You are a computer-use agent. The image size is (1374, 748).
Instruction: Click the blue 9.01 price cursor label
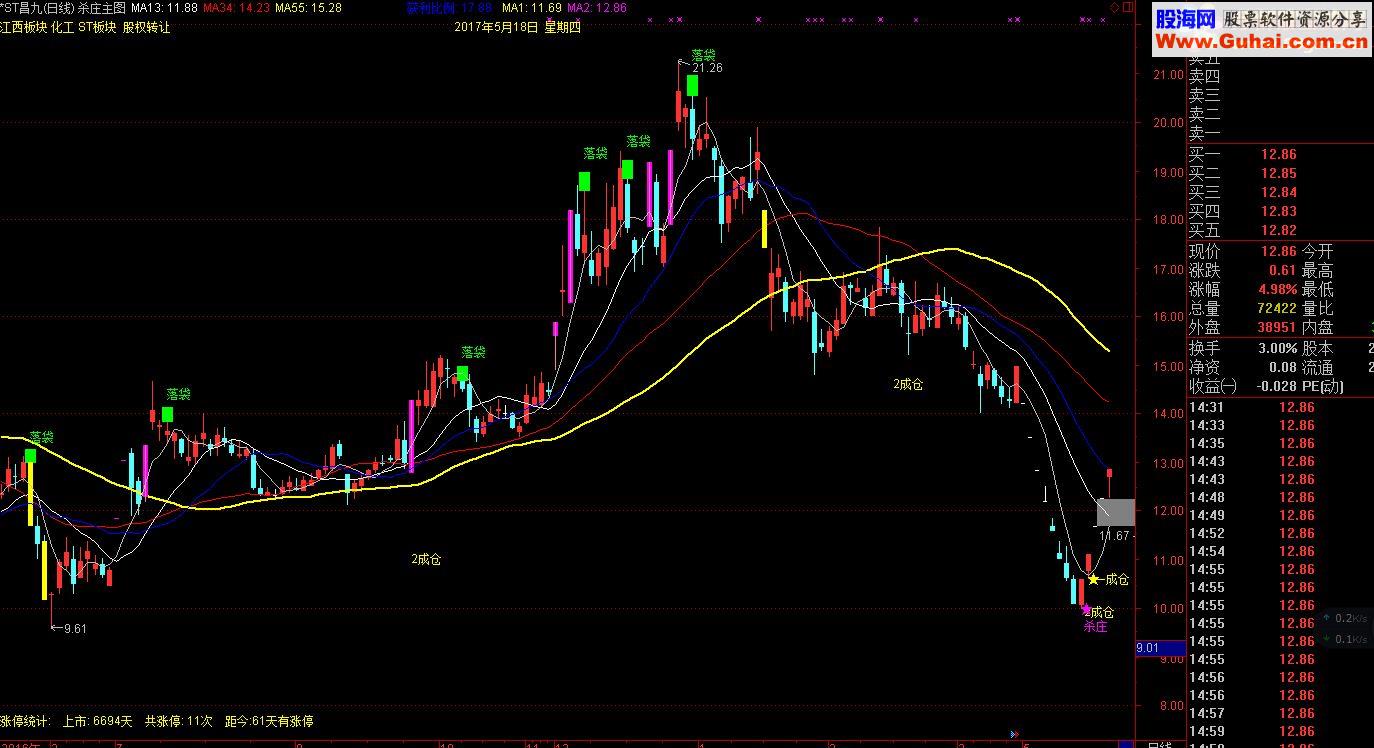[x=1160, y=648]
